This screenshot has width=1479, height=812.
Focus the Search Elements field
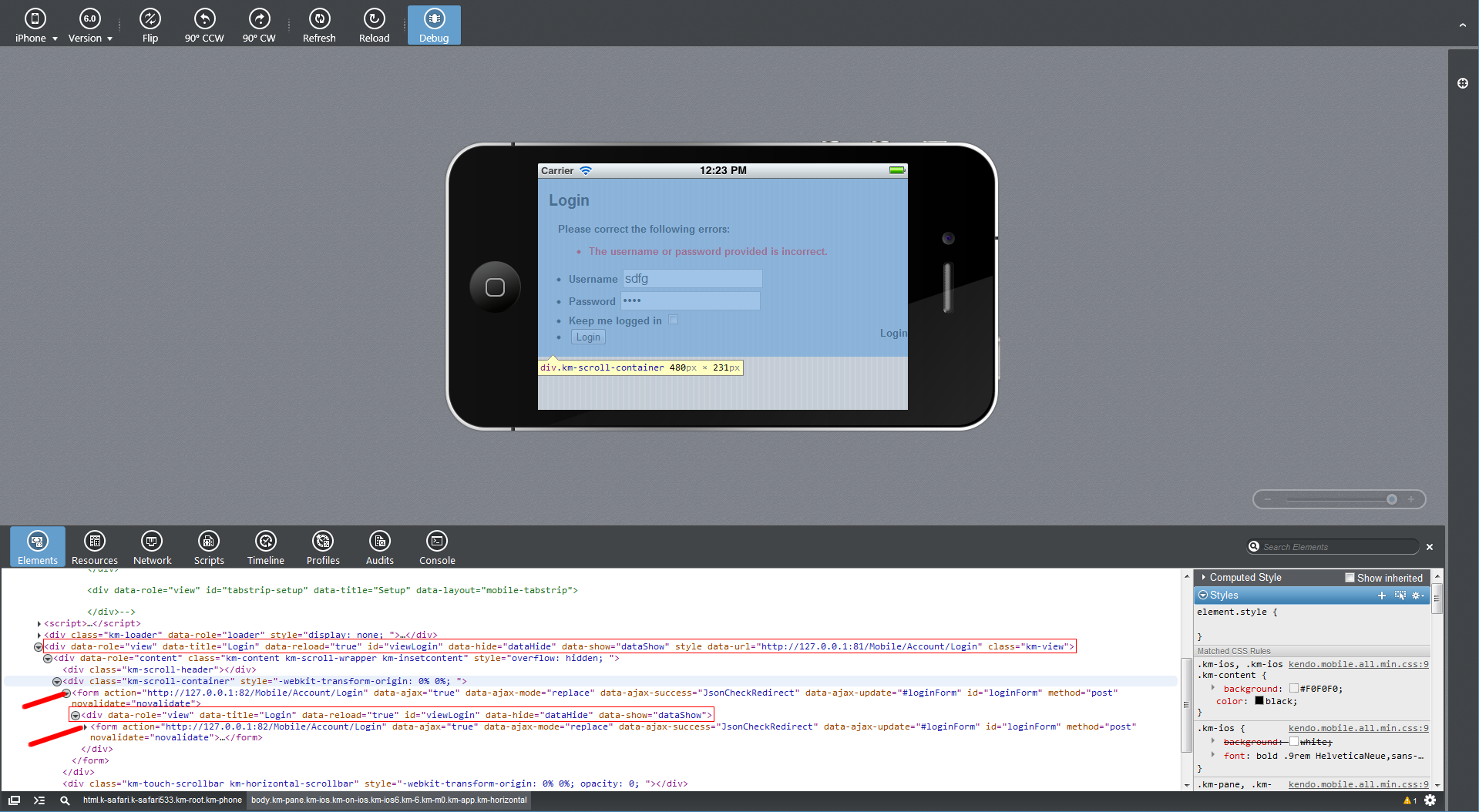(1333, 547)
